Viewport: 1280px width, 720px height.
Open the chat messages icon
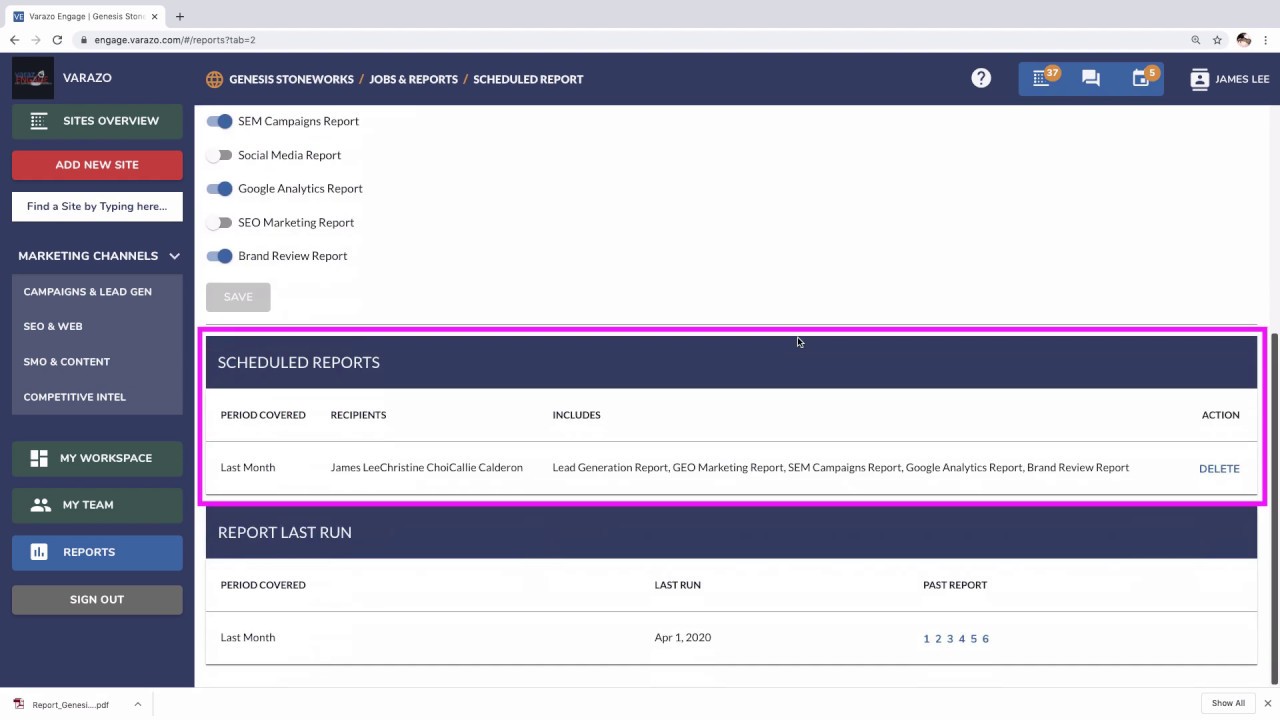pyautogui.click(x=1091, y=78)
